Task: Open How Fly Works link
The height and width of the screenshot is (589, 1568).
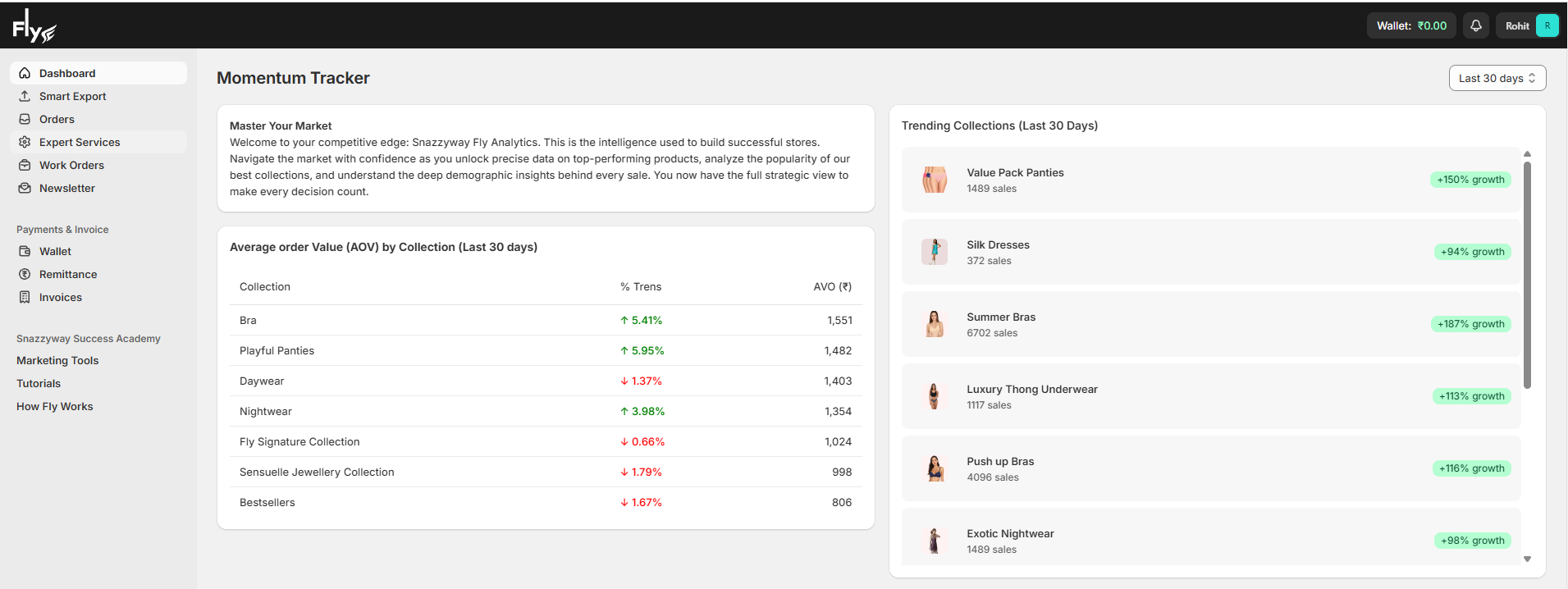Action: [x=55, y=406]
